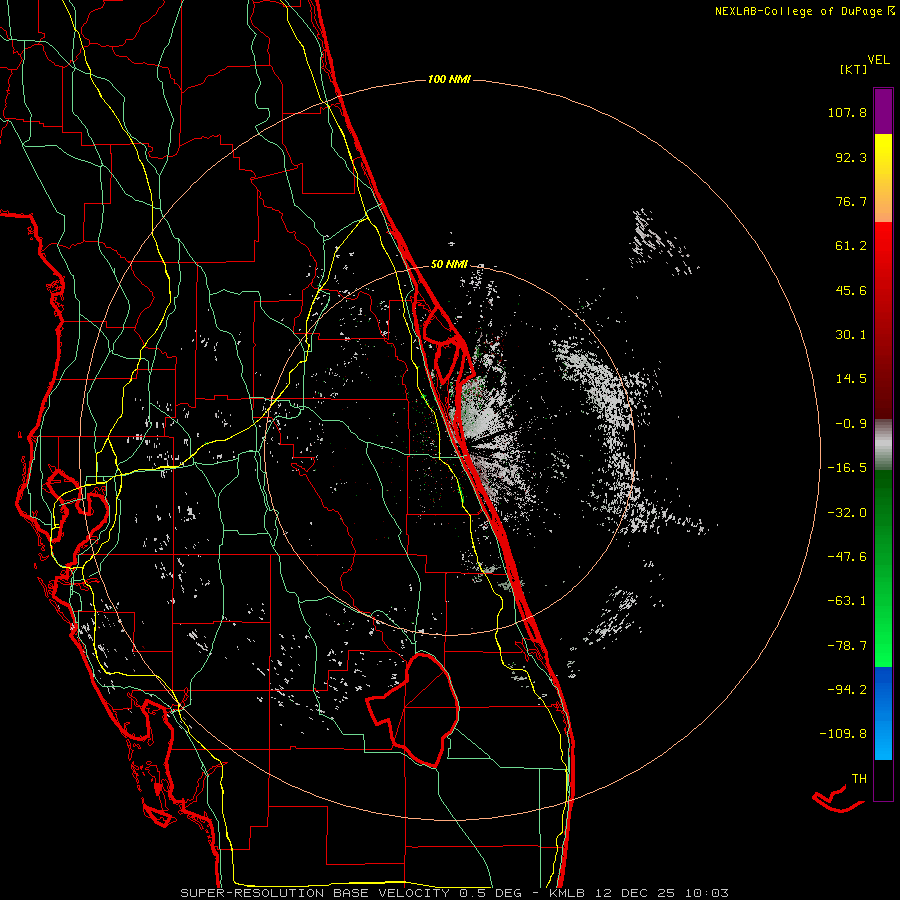
Task: Pick the red segment of color bar
Action: (x=883, y=320)
